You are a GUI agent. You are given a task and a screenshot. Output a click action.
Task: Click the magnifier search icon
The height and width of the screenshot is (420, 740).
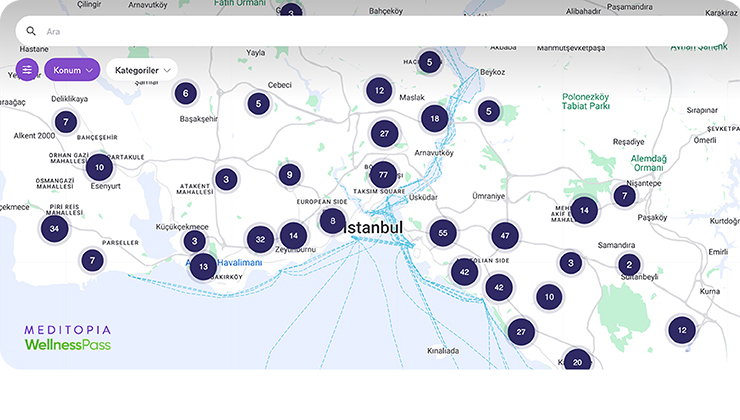[x=31, y=31]
